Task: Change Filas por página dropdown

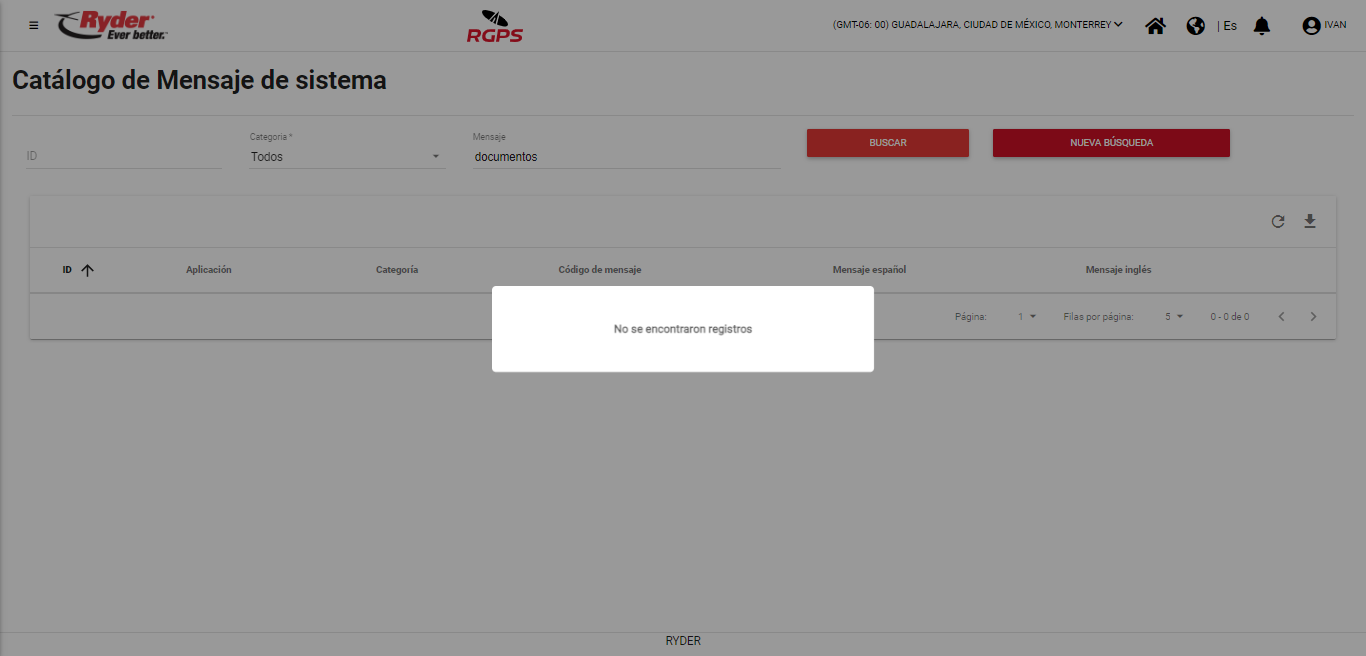Action: (1173, 317)
